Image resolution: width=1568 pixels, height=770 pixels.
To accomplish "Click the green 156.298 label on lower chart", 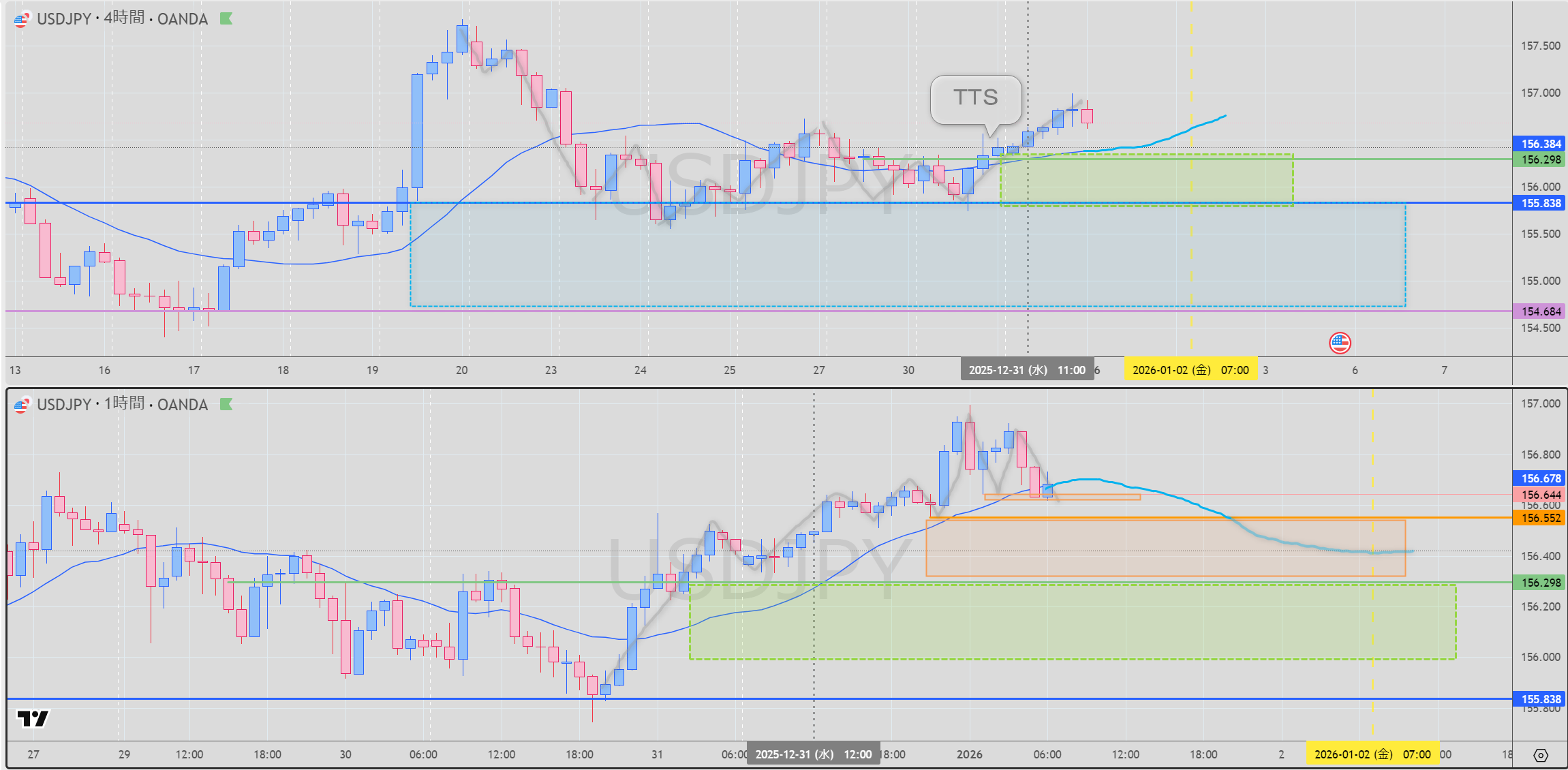I will click(x=1540, y=583).
